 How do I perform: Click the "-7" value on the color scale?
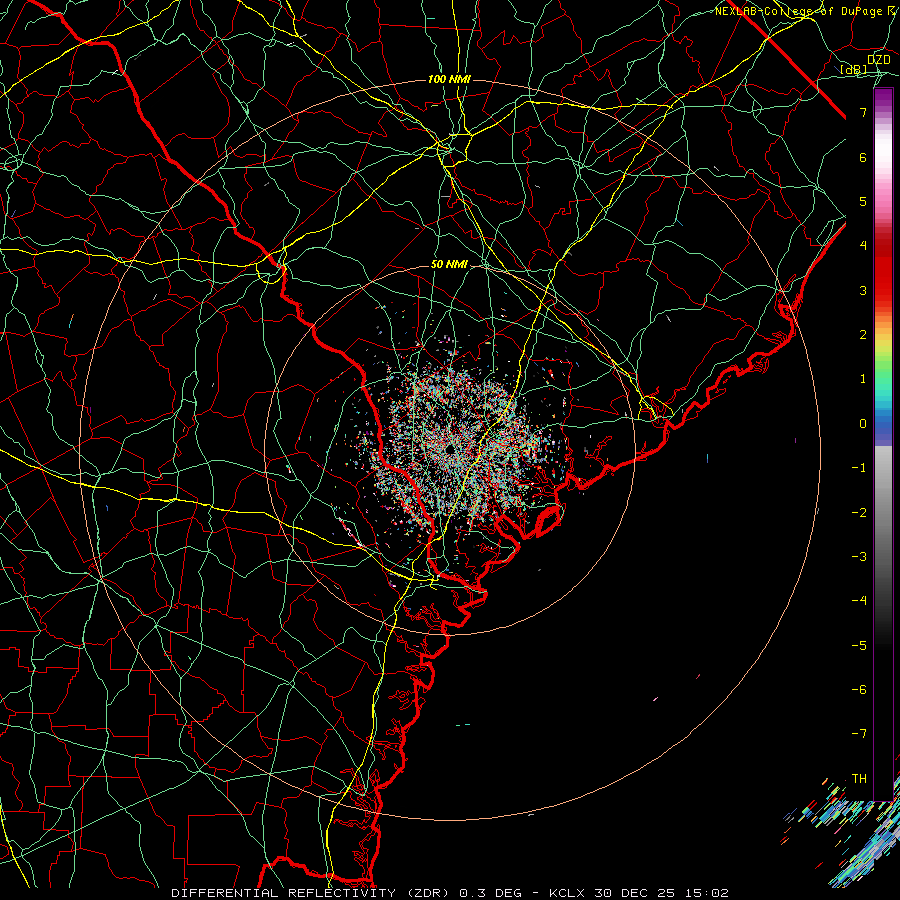tap(859, 734)
